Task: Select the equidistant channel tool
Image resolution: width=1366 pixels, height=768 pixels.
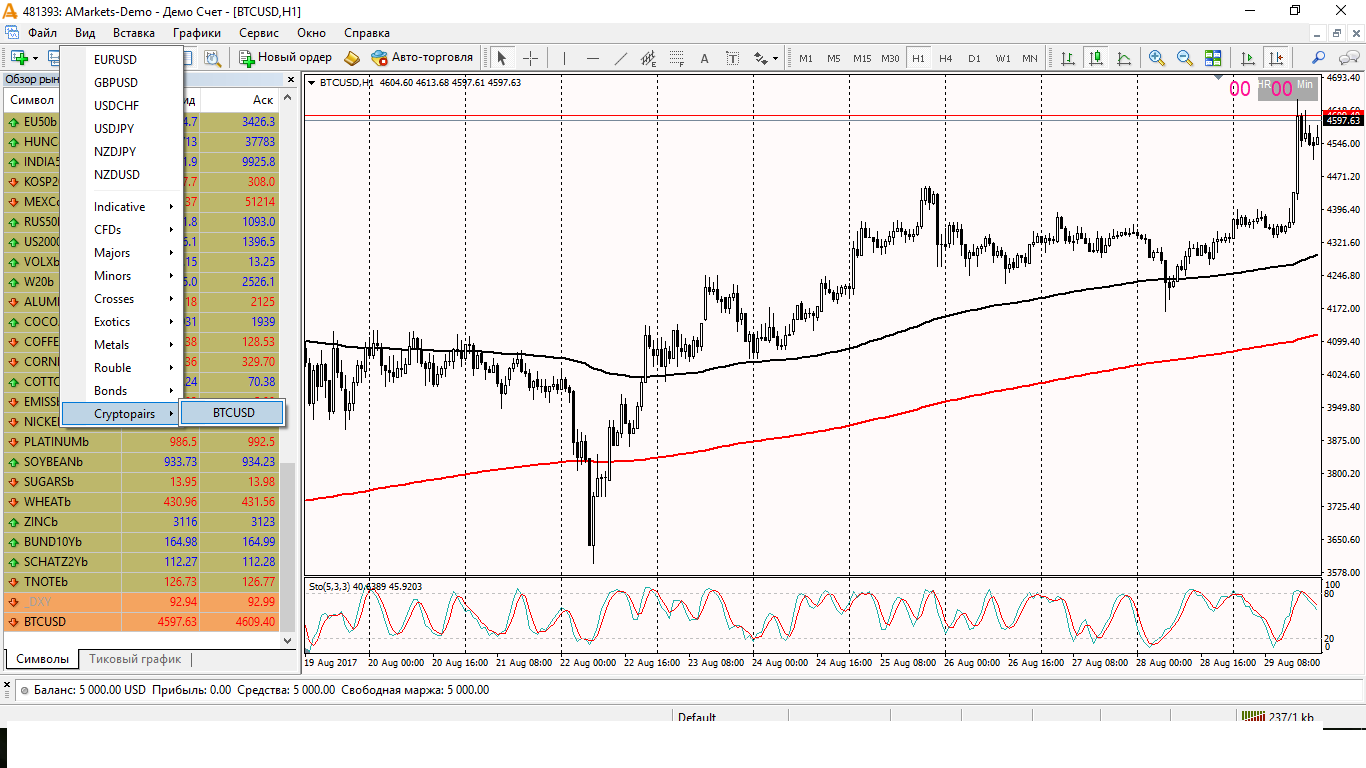Action: [648, 58]
